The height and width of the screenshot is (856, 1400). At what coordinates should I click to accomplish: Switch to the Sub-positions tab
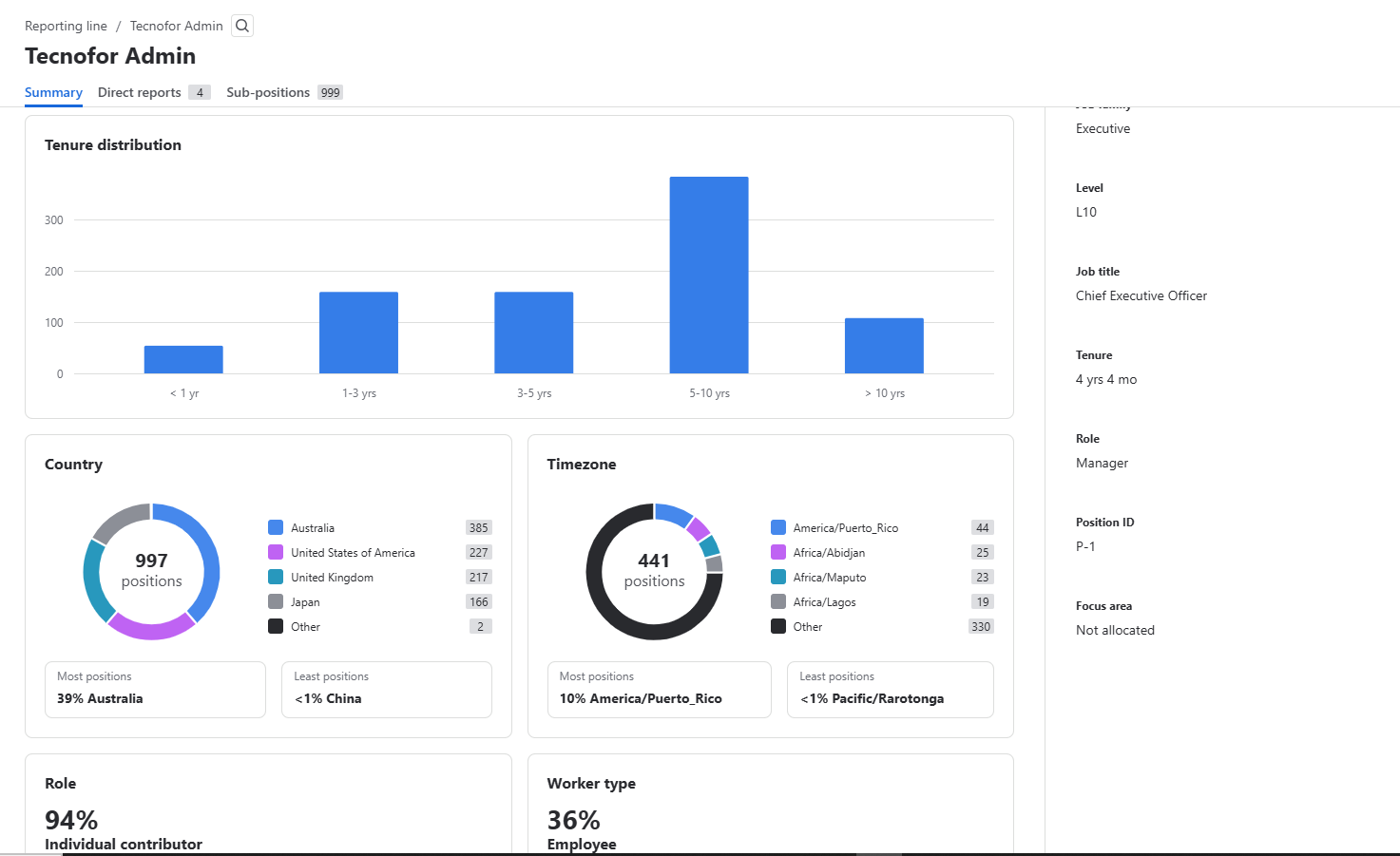[x=268, y=92]
